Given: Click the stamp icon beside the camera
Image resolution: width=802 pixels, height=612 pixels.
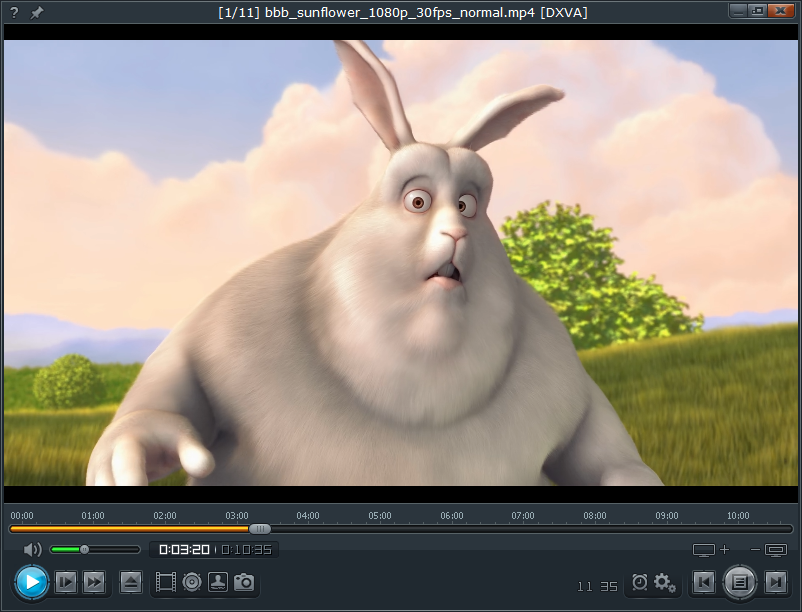Looking at the screenshot, I should 218,582.
